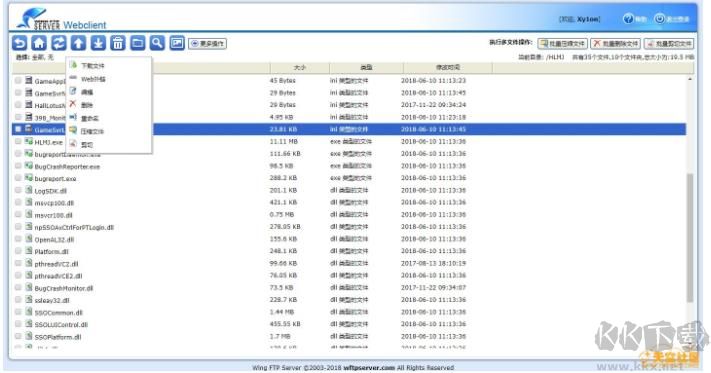
Task: Click the file name msvcp100.dll
Action: pyautogui.click(x=54, y=203)
